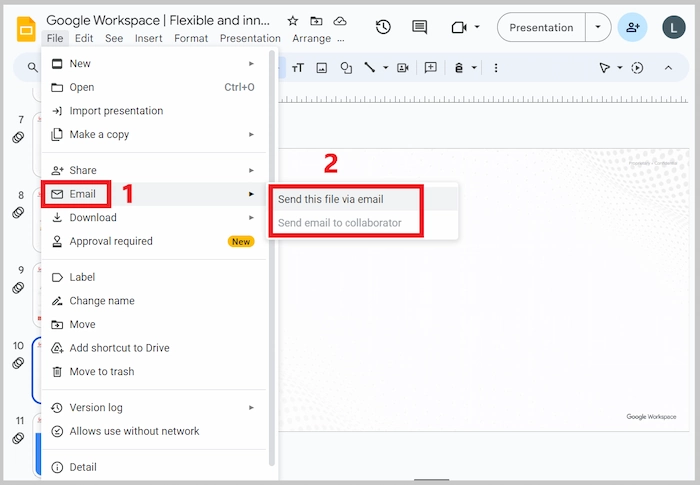
Task: Expand line tool options arrow
Action: 385,68
